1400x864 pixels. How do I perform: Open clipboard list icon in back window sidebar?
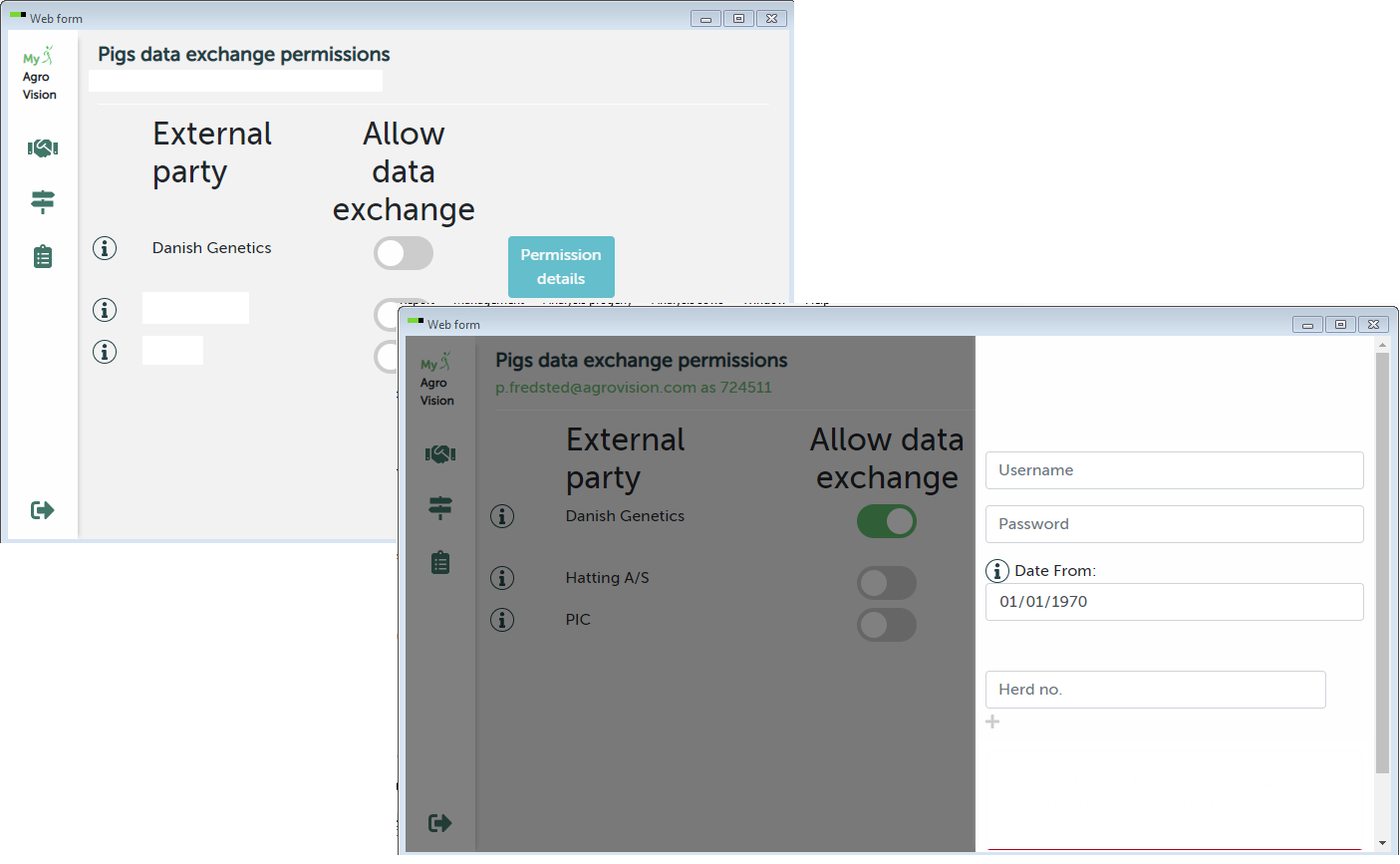coord(43,256)
